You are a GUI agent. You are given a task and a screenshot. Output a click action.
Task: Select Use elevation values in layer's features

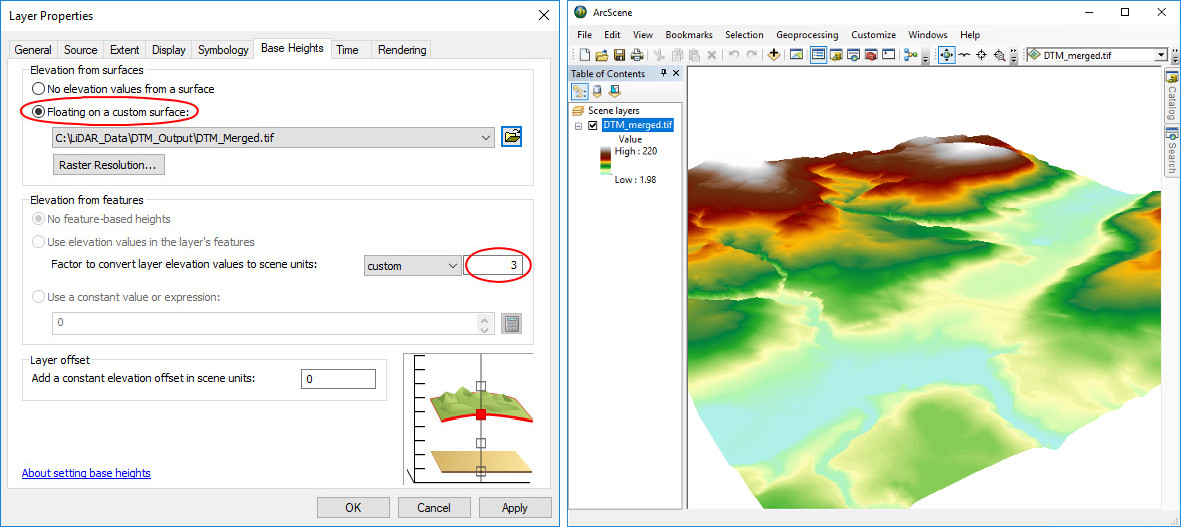[x=38, y=242]
